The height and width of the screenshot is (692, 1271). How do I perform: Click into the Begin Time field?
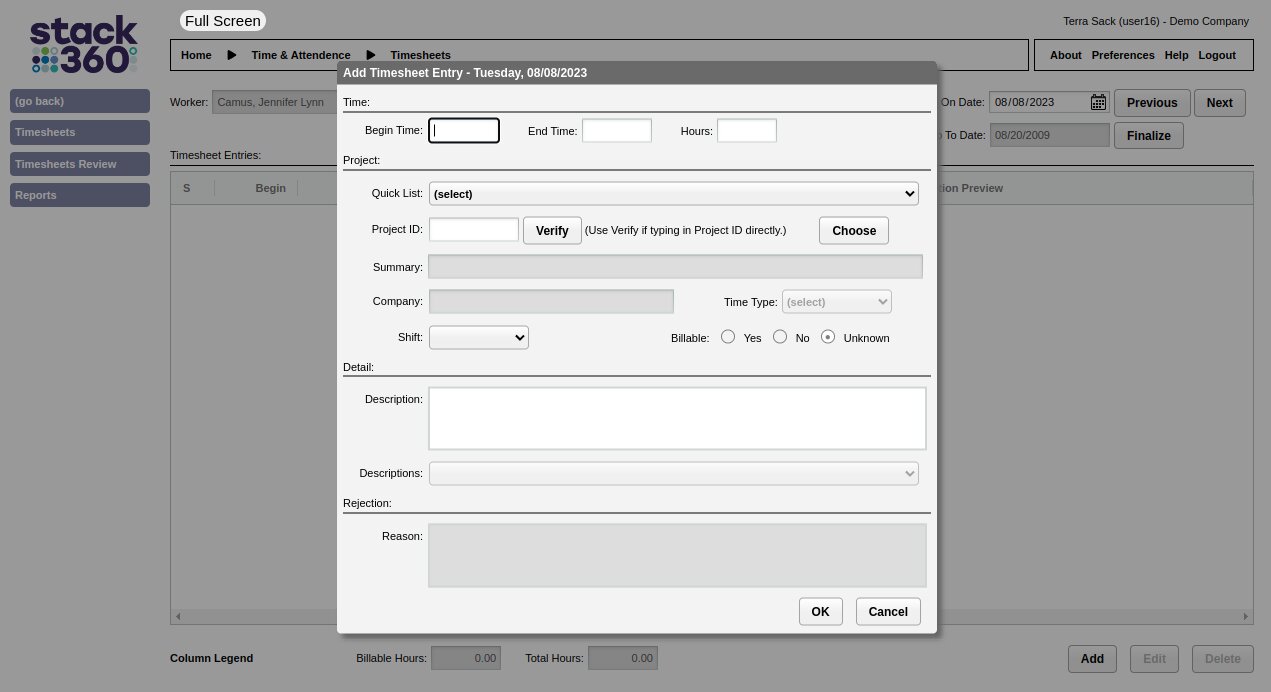coord(464,131)
